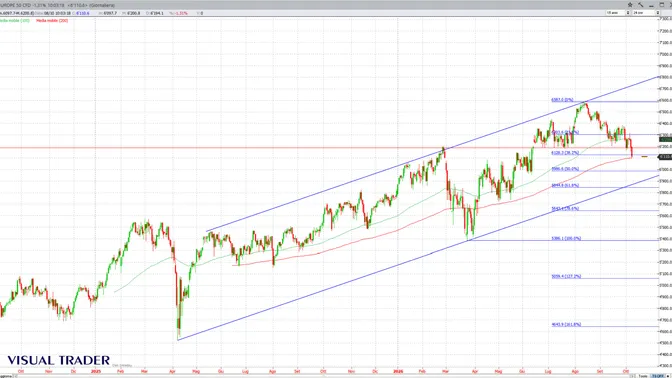Click the 0% Fibonacci level label
The height and width of the screenshot is (378, 672).
(x=562, y=100)
